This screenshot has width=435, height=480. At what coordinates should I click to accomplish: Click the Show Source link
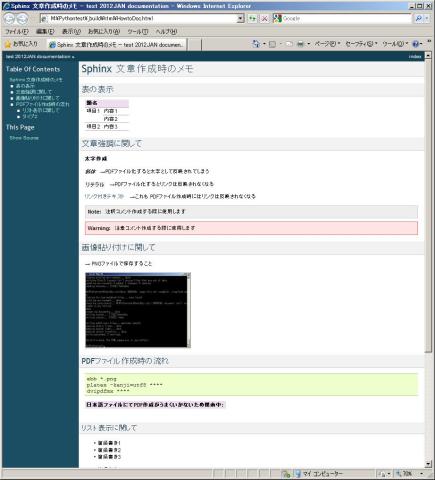24,138
